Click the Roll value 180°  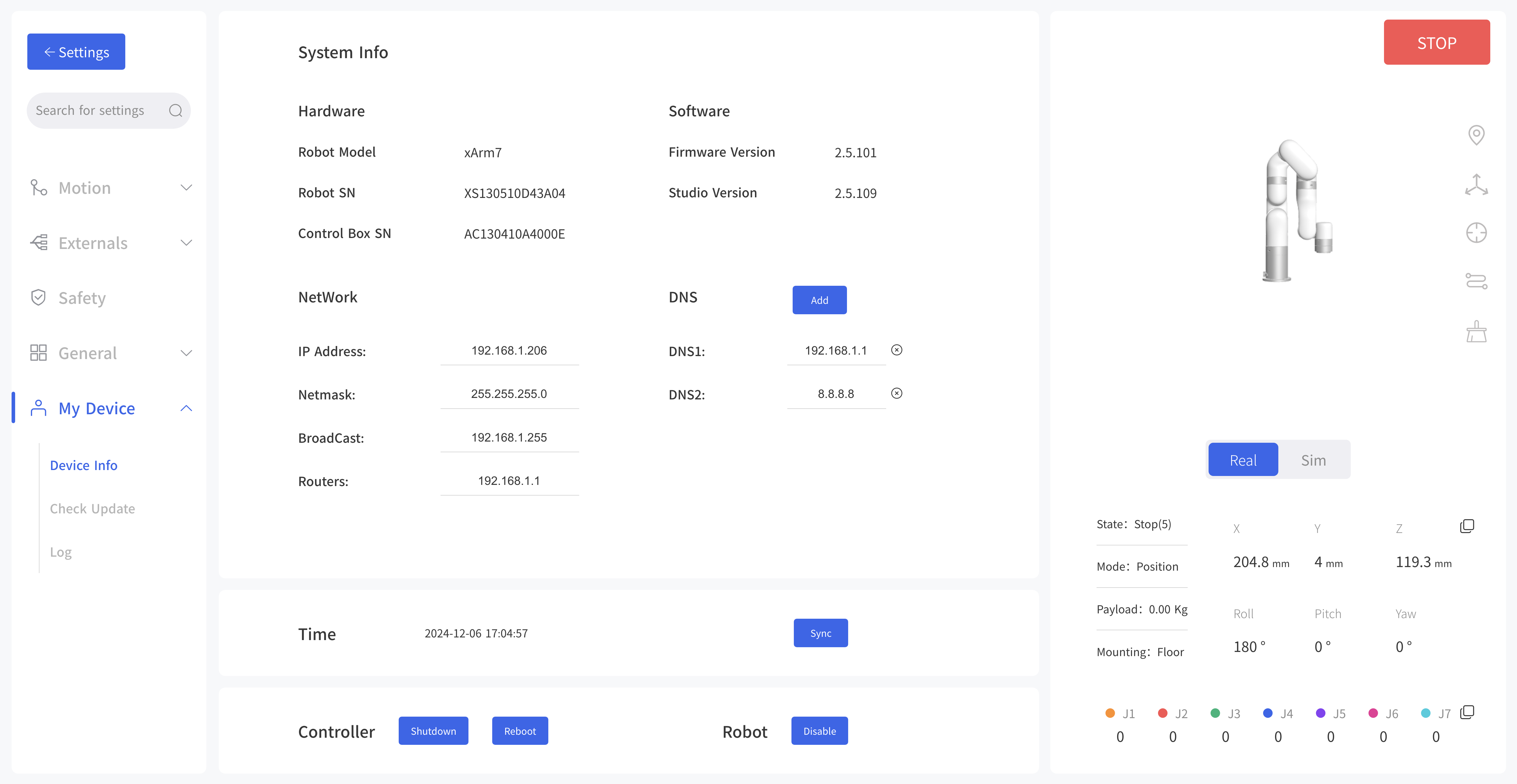[1249, 647]
